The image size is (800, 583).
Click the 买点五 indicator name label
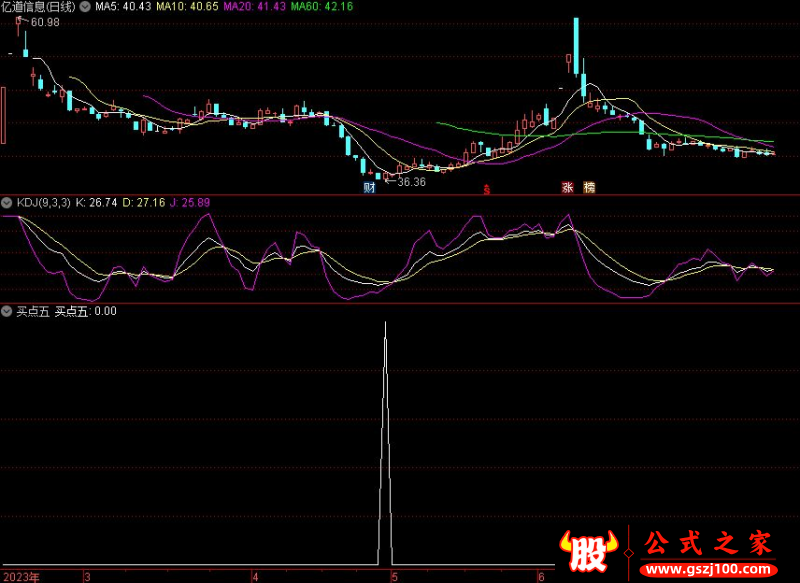point(32,311)
